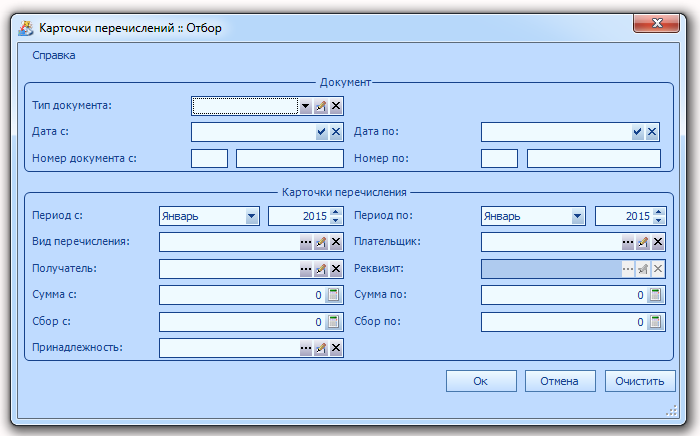
Task: Focus the long Номер документа с number field
Action: (x=290, y=158)
